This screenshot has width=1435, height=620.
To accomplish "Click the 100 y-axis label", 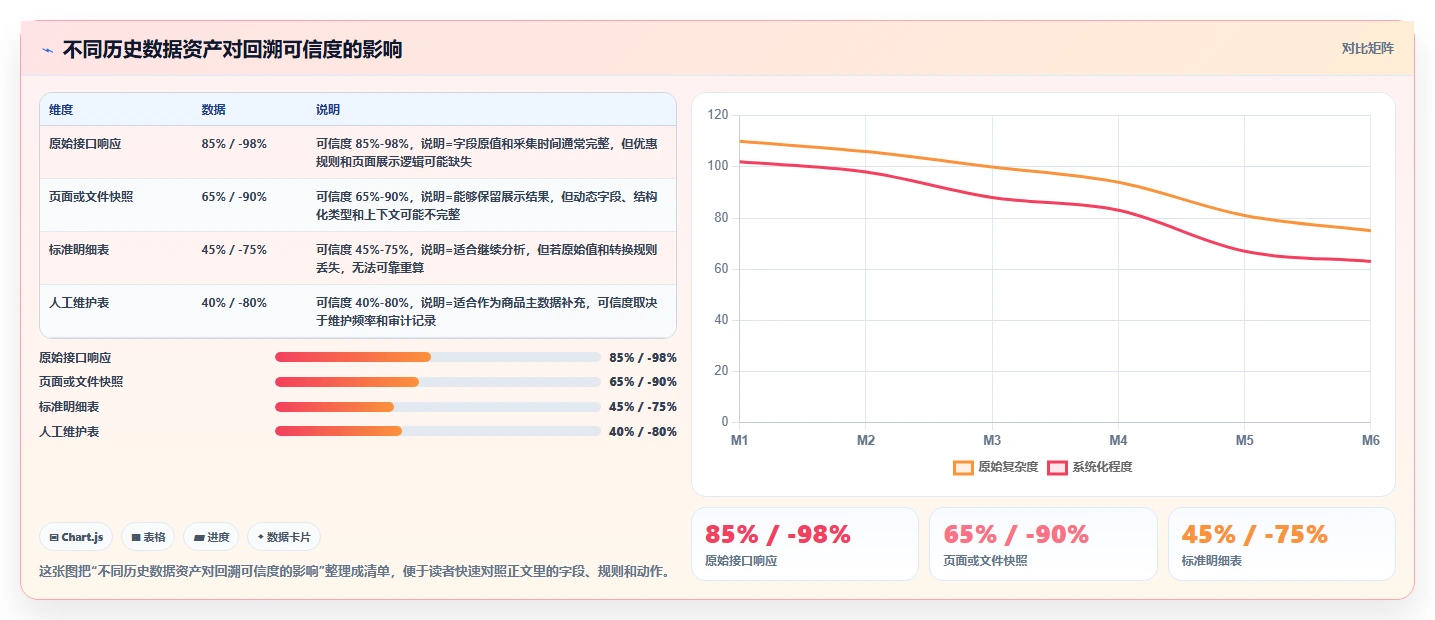I will pos(718,166).
